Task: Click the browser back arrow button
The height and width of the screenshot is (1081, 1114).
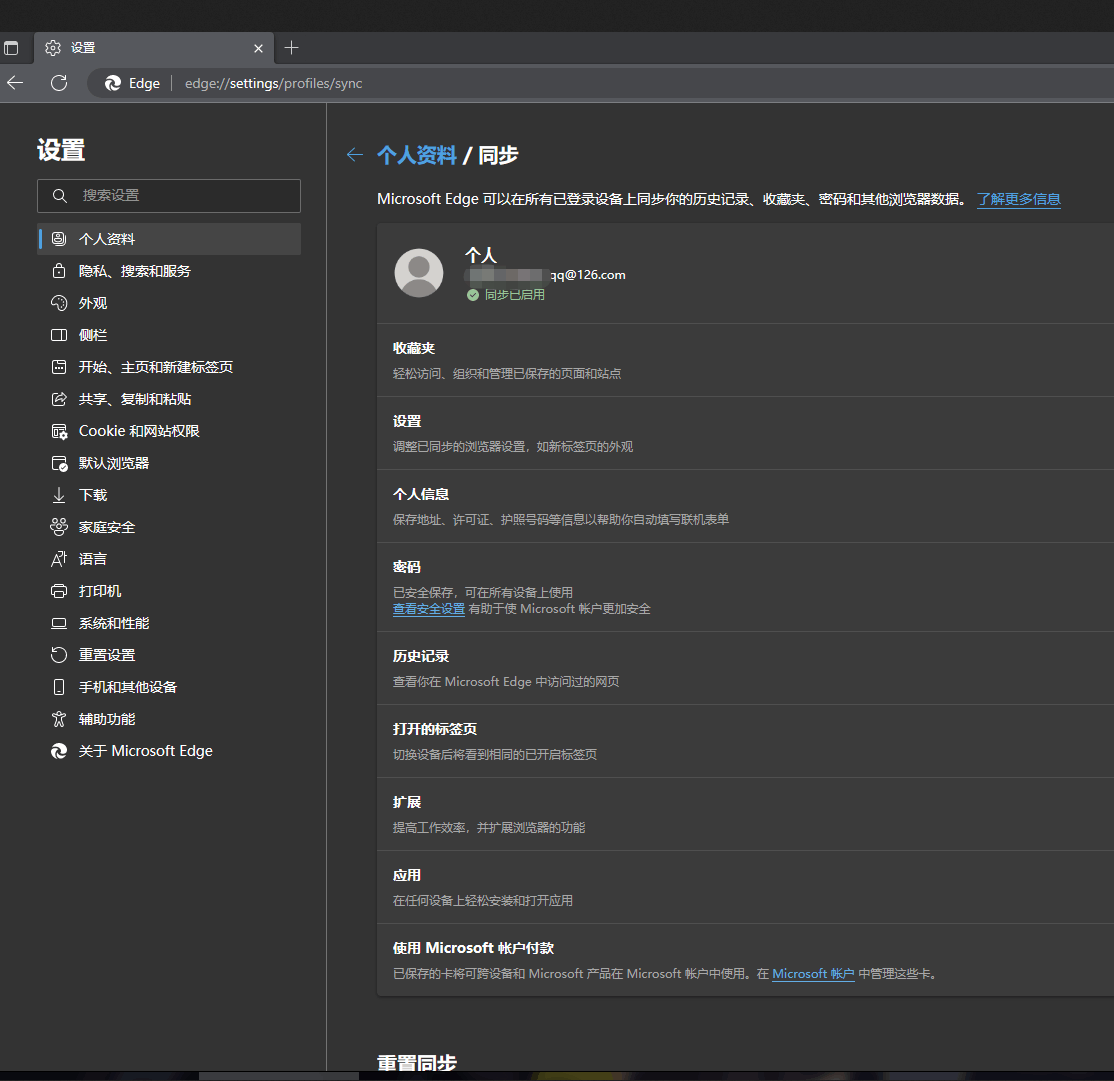Action: click(x=15, y=83)
